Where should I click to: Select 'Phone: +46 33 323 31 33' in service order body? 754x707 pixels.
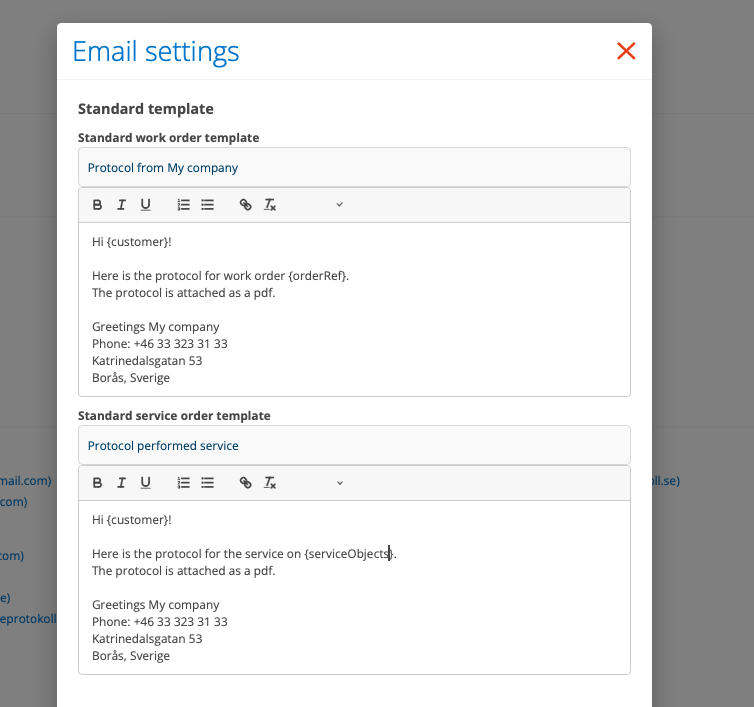160,622
